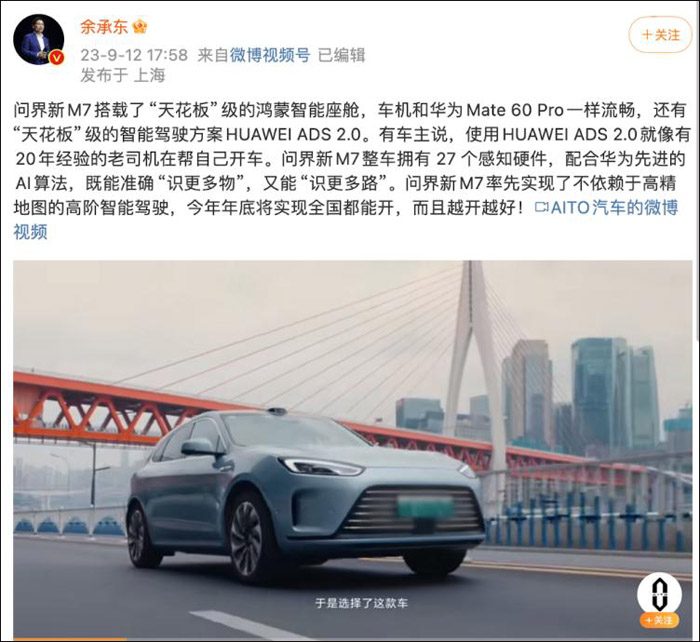700x642 pixels.
Task: Click the 余承东 username
Action: [x=104, y=27]
